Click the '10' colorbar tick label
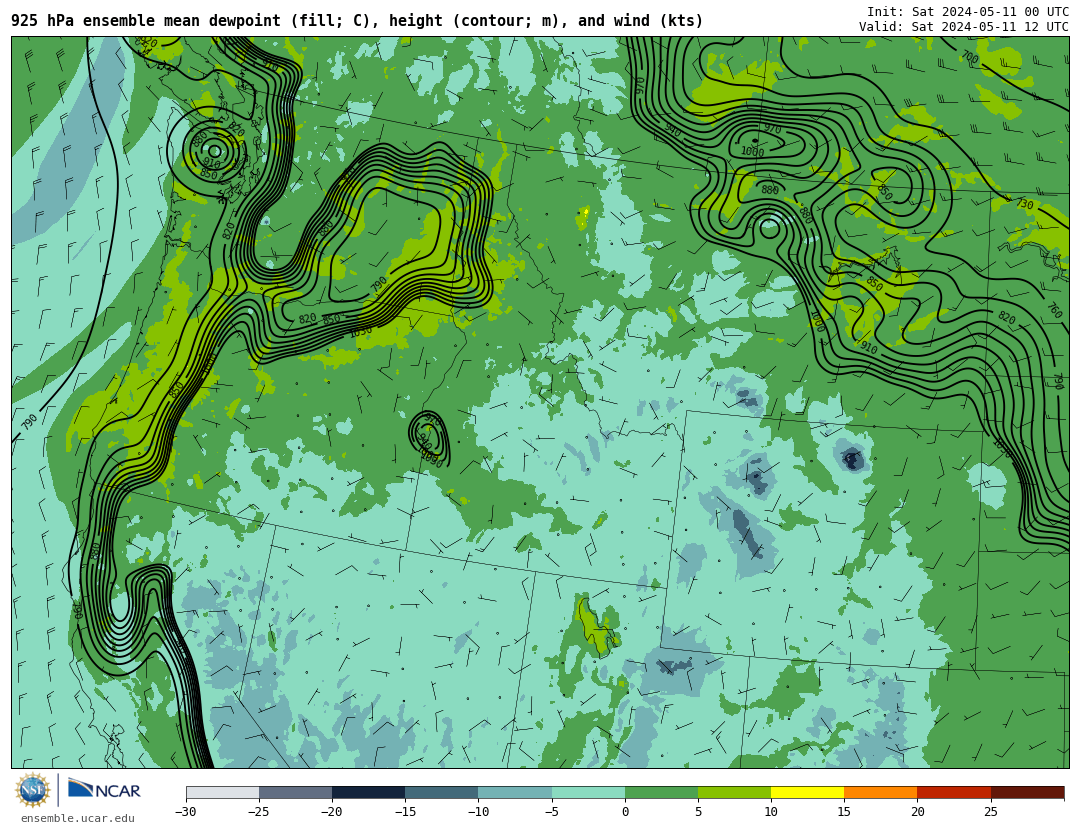This screenshot has height=831, width=1080. pyautogui.click(x=771, y=812)
